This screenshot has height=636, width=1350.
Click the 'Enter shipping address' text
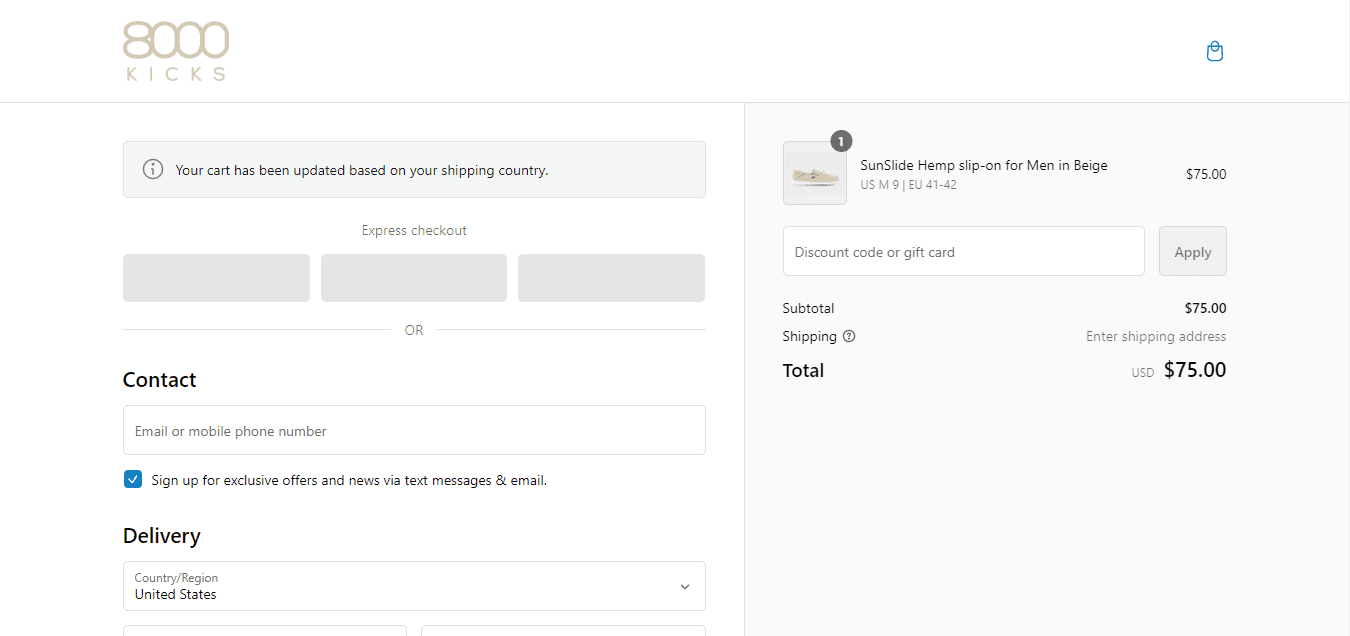1156,336
